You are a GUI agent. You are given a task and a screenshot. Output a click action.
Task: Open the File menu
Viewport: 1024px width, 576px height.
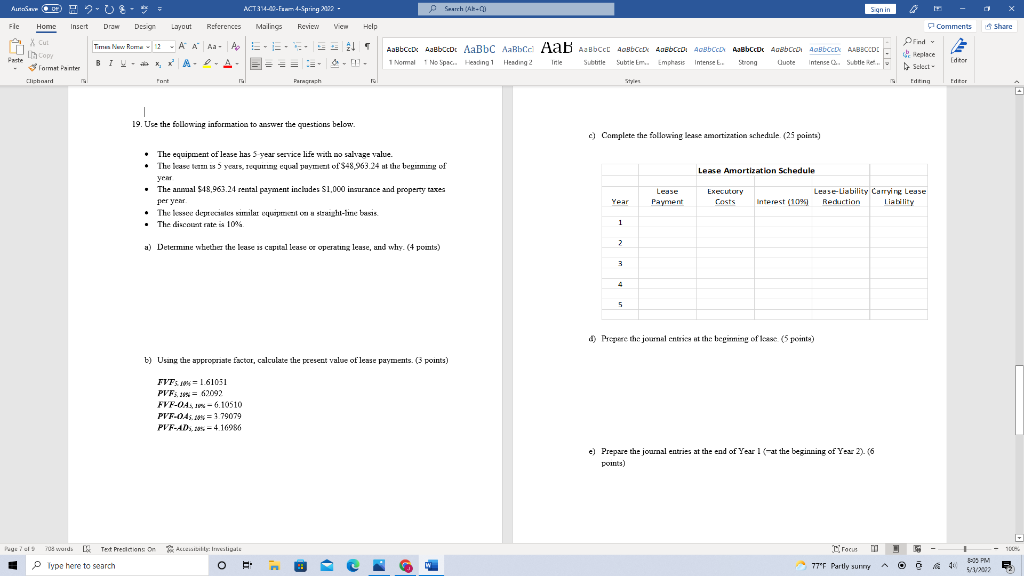(x=14, y=27)
